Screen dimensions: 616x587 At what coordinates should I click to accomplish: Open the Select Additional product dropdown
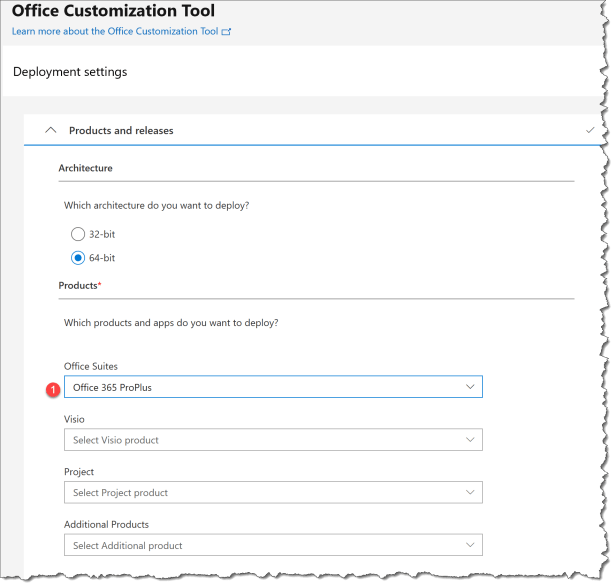[x=273, y=545]
